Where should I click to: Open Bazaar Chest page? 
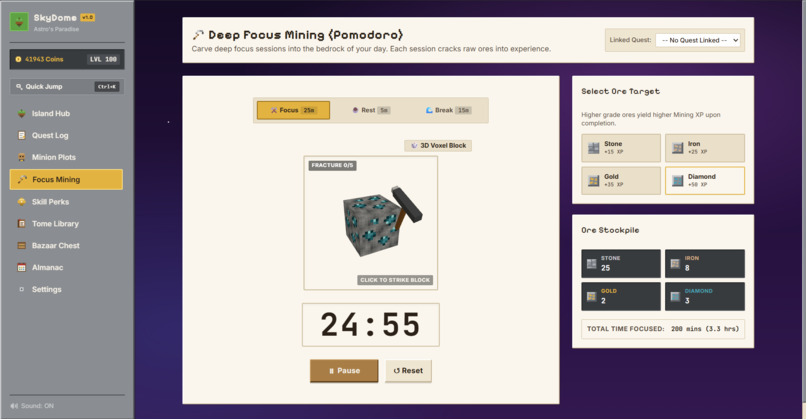click(x=66, y=246)
